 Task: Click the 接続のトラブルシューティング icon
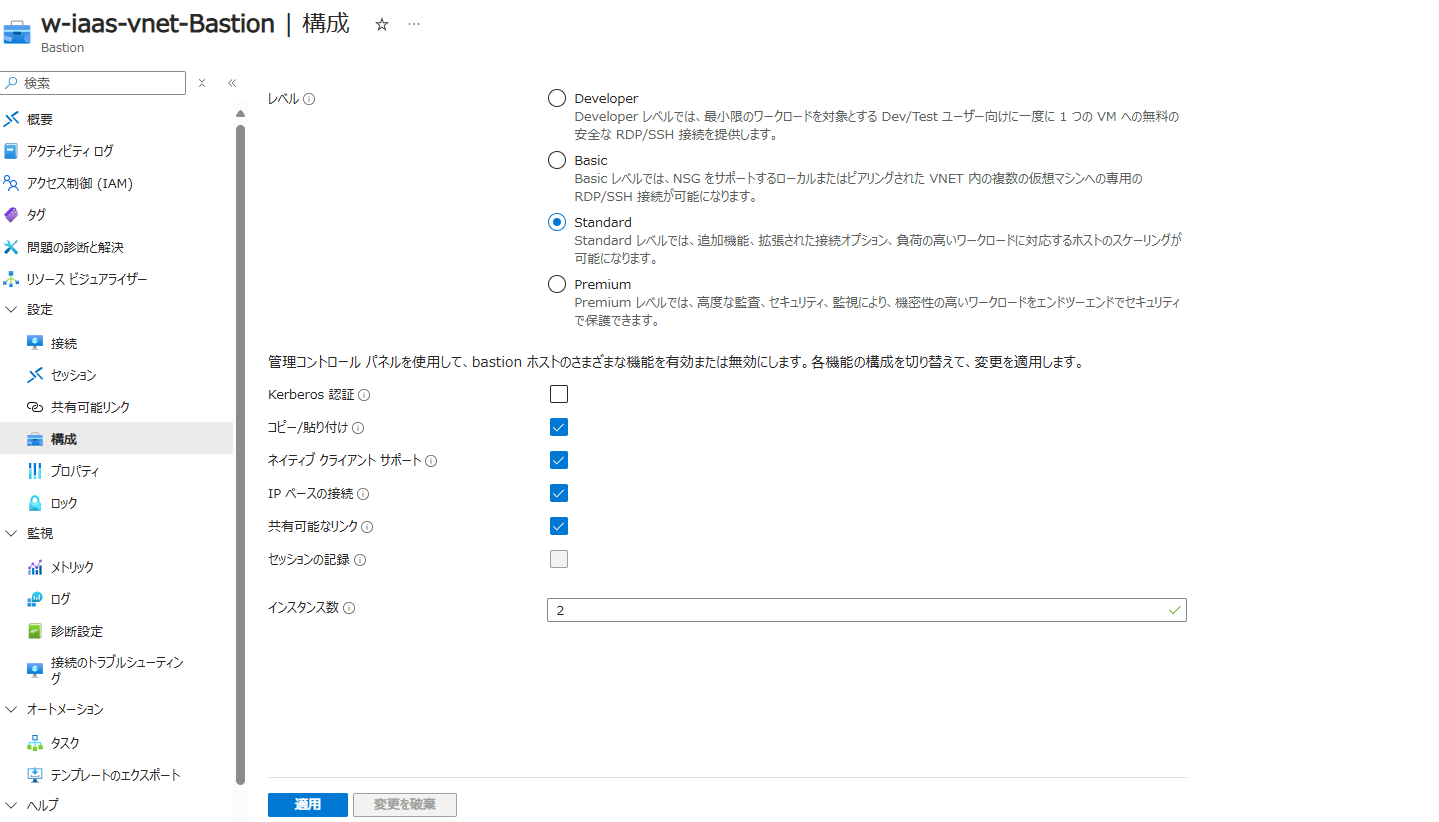(35, 669)
